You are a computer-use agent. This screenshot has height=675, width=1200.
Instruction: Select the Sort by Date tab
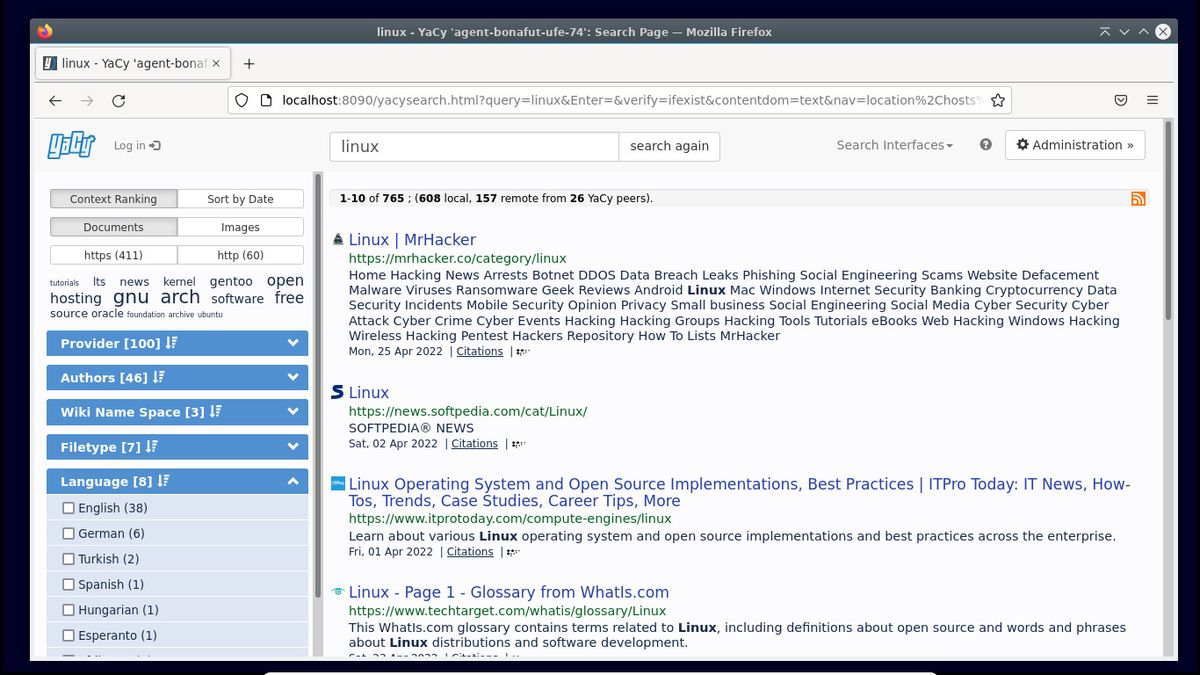tap(240, 198)
